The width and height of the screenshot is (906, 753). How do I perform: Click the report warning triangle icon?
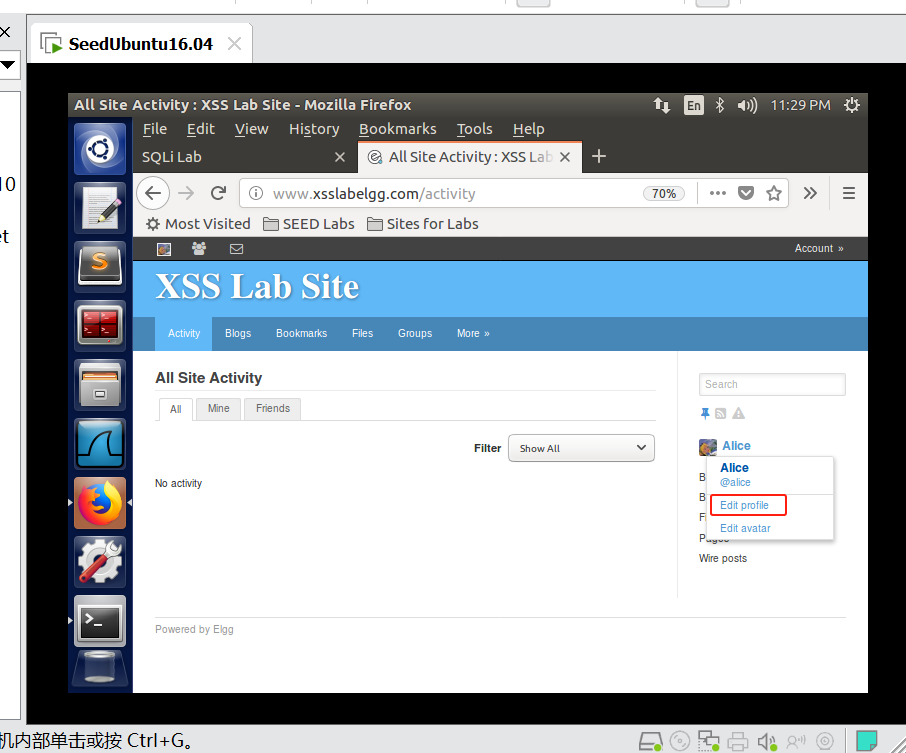coord(738,413)
